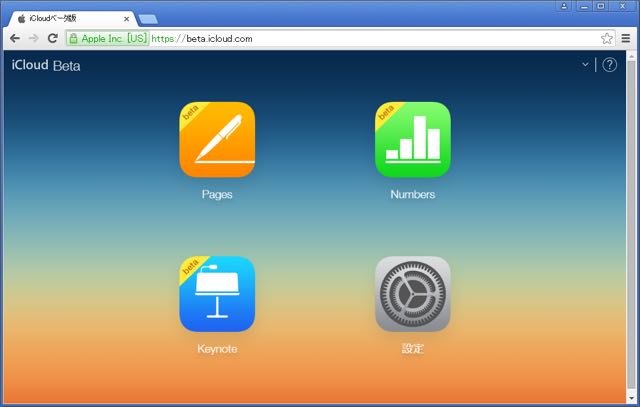Select the iCloudベータ版 tab

pos(73,18)
